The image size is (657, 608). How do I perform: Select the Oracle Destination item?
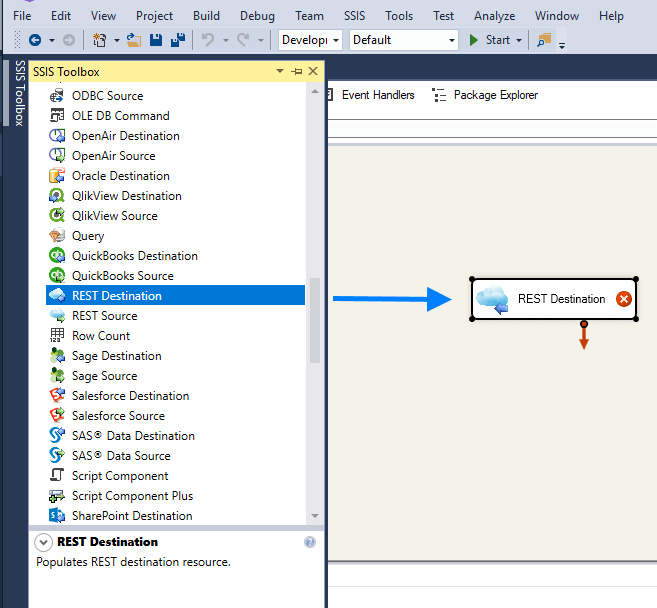120,176
